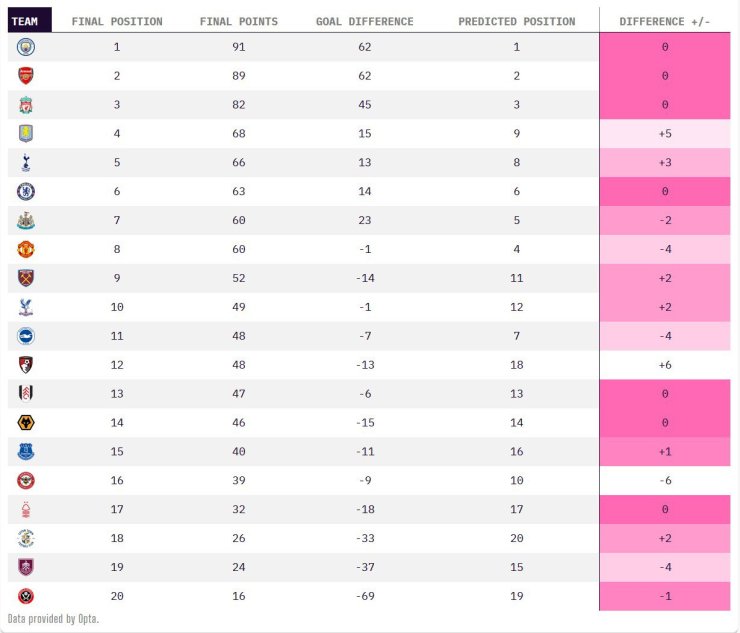
Task: Select the Arsenal club badge
Action: pos(26,76)
